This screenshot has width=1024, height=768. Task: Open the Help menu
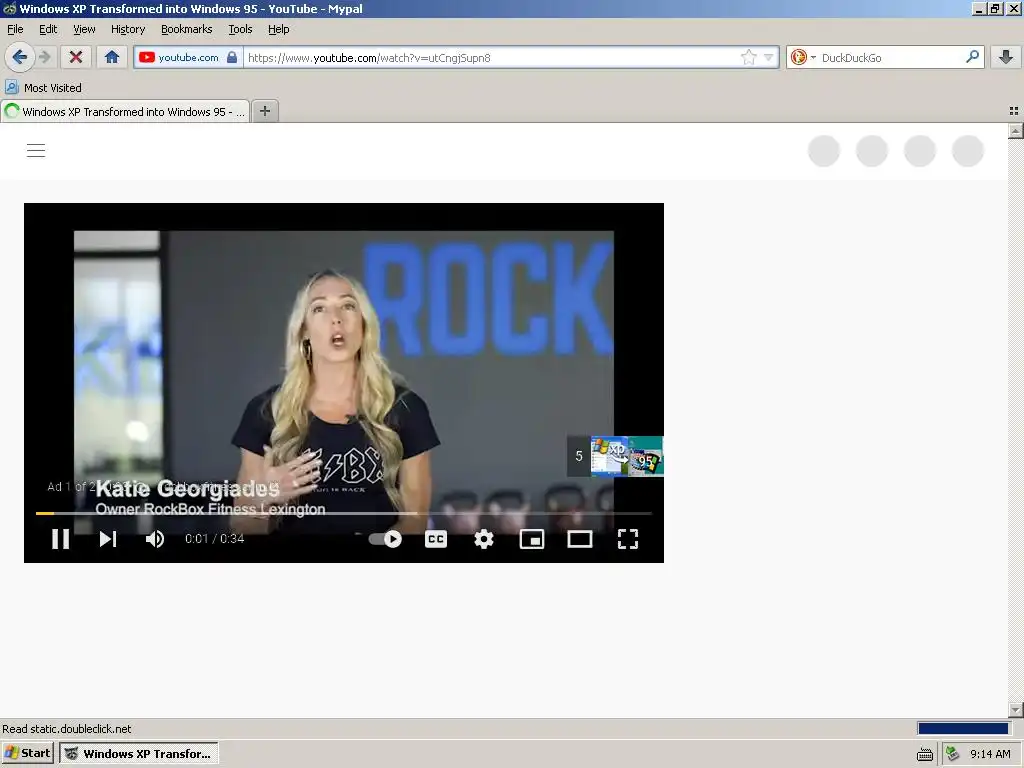[279, 29]
